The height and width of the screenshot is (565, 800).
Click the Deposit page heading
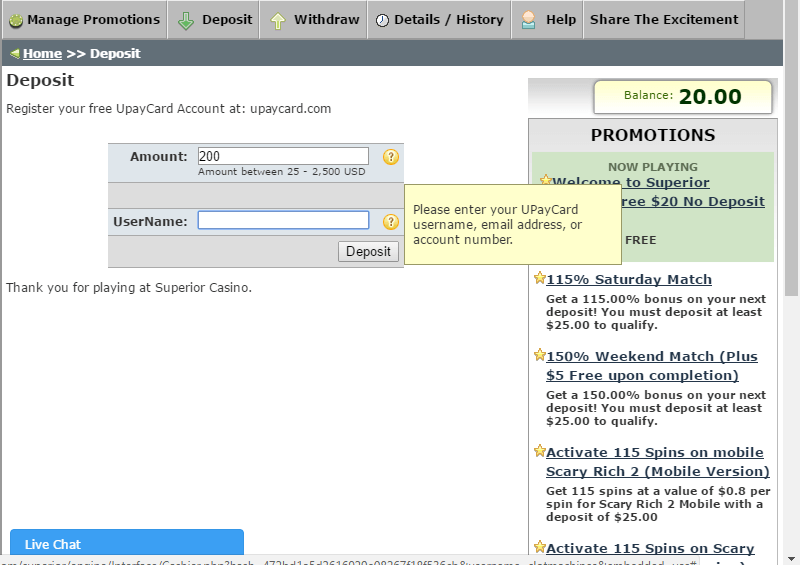[x=40, y=81]
